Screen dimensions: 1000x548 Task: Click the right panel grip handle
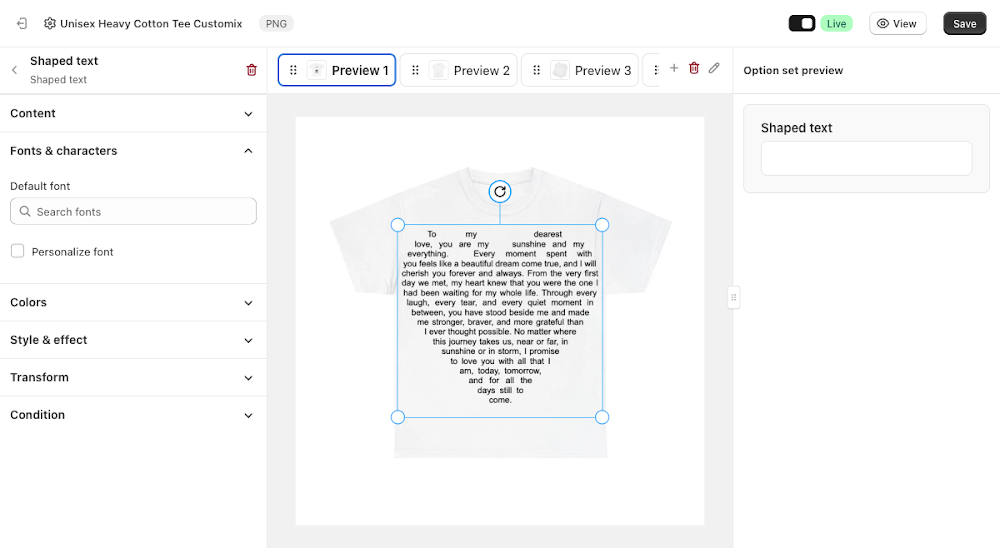tap(733, 297)
